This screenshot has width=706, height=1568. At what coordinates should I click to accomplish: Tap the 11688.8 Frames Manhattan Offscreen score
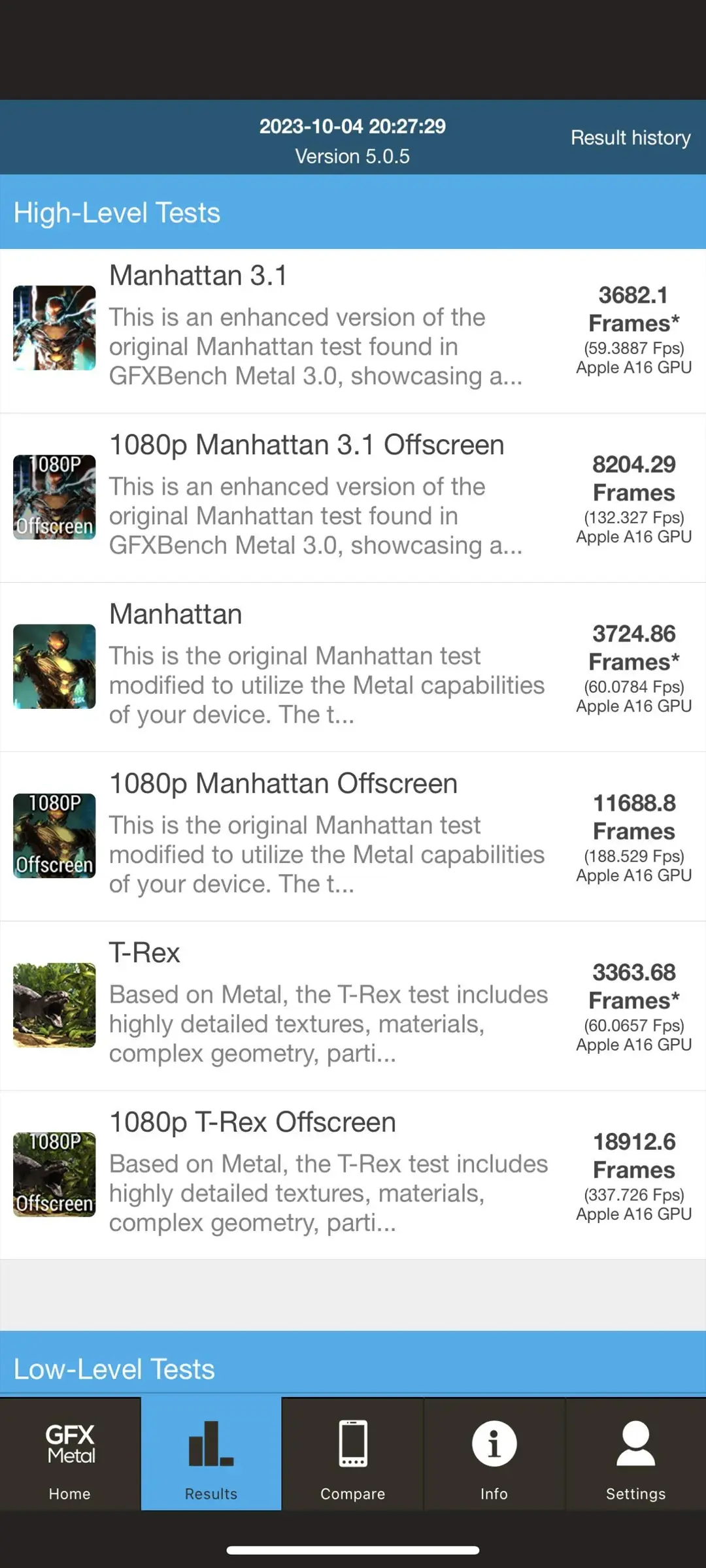click(633, 817)
